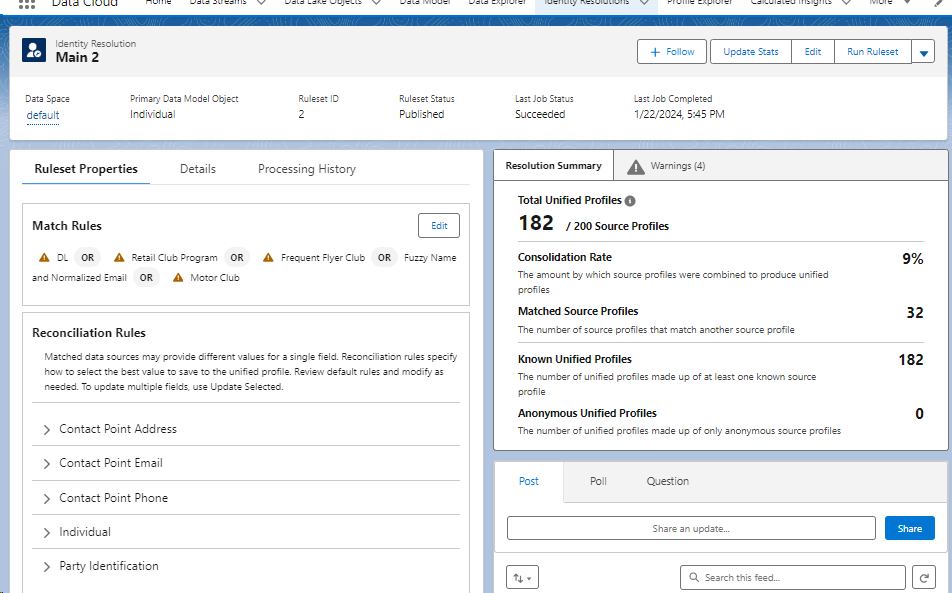Click the Fuzzy Name match rule text

tap(430, 258)
